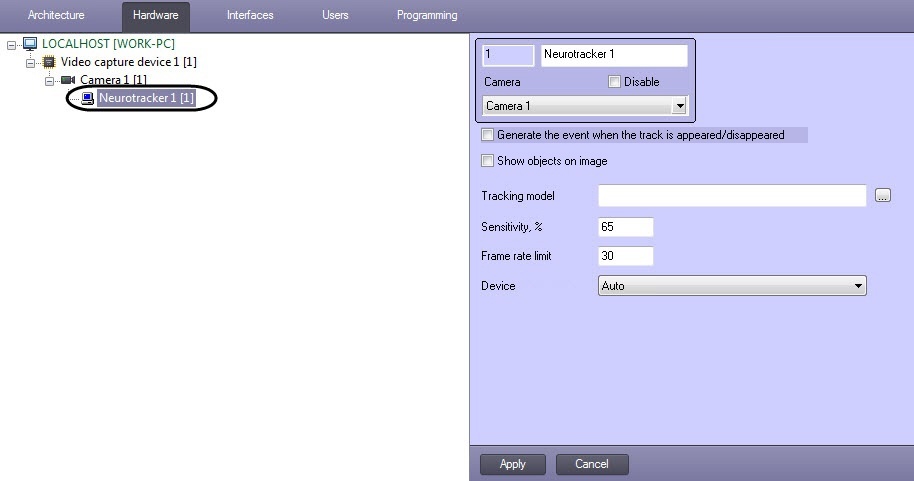Click the LOCALHOST computer icon in tree
This screenshot has height=481, width=914.
pyautogui.click(x=30, y=44)
